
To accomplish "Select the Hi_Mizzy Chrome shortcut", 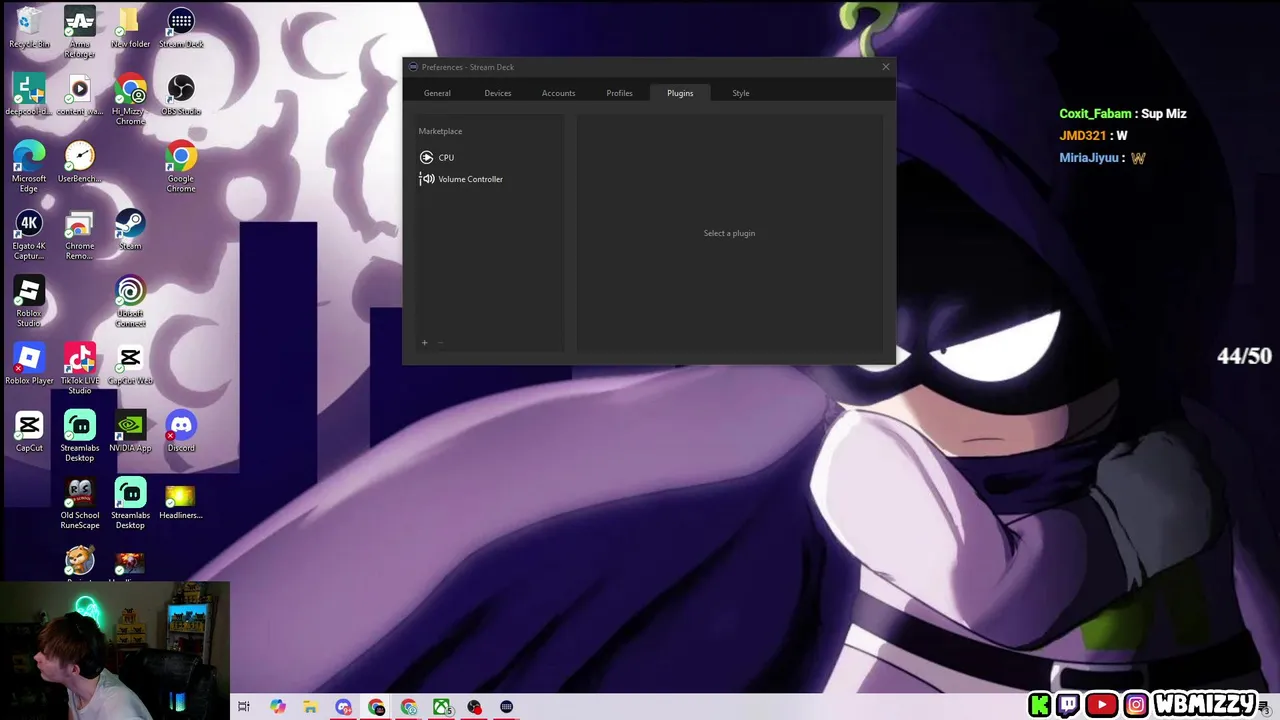I will pyautogui.click(x=130, y=100).
